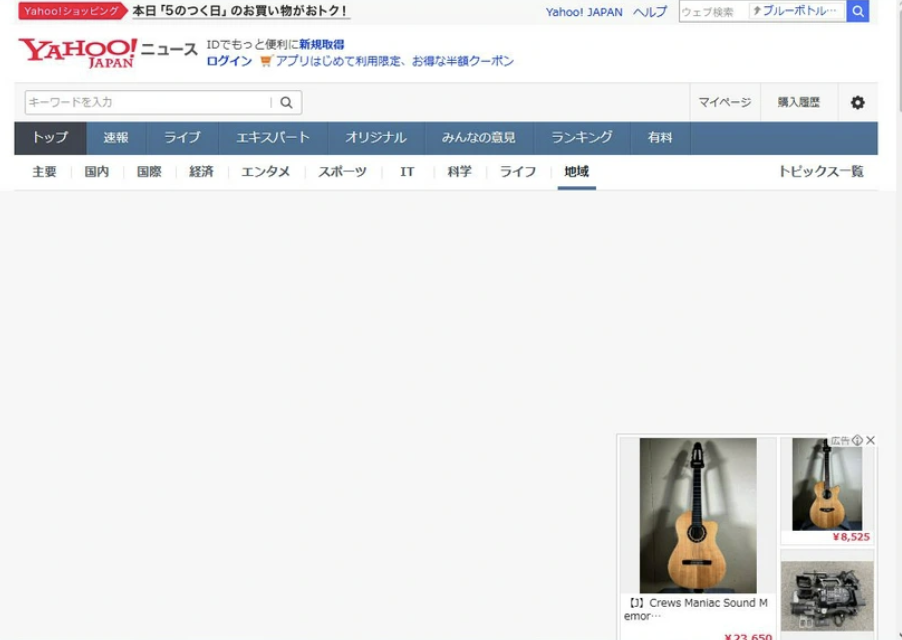Click the video camera ad thumbnail
902x640 pixels.
point(827,596)
